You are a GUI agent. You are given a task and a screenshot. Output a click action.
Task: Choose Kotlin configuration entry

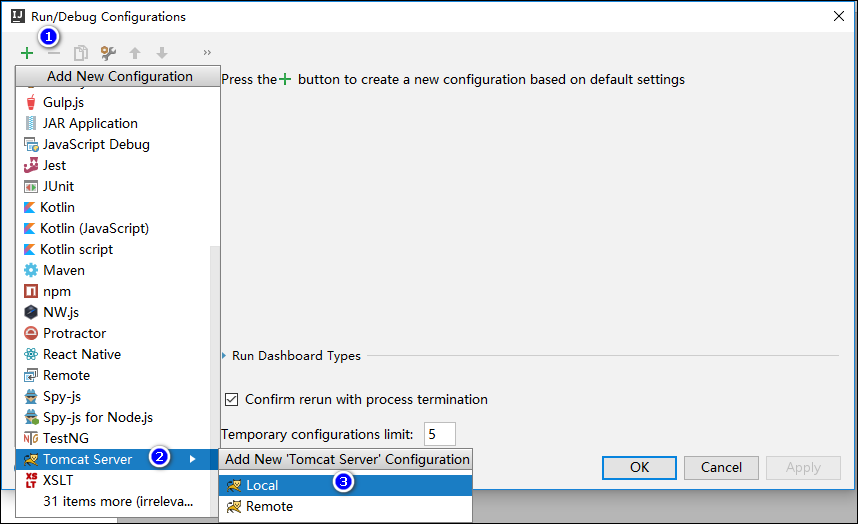(118, 207)
